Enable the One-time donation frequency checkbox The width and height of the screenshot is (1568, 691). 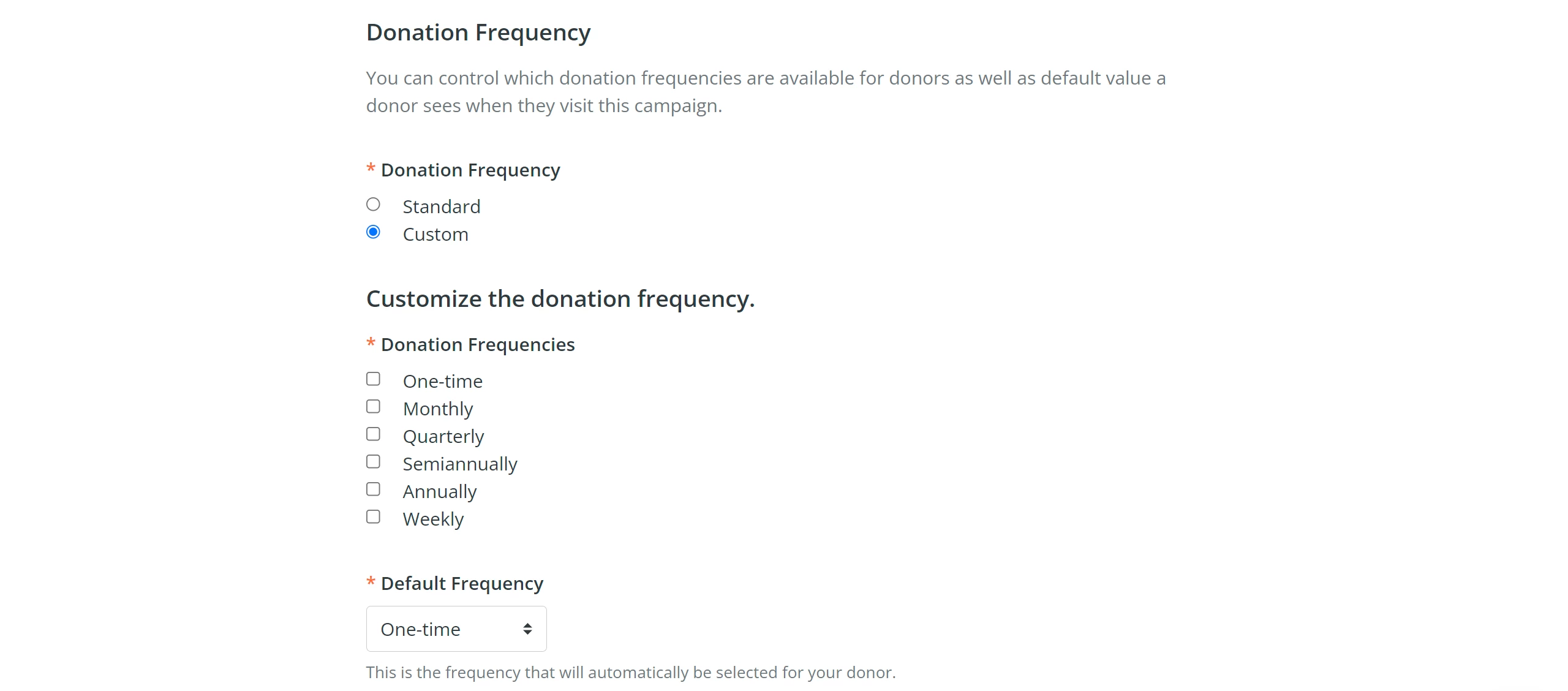click(x=374, y=379)
